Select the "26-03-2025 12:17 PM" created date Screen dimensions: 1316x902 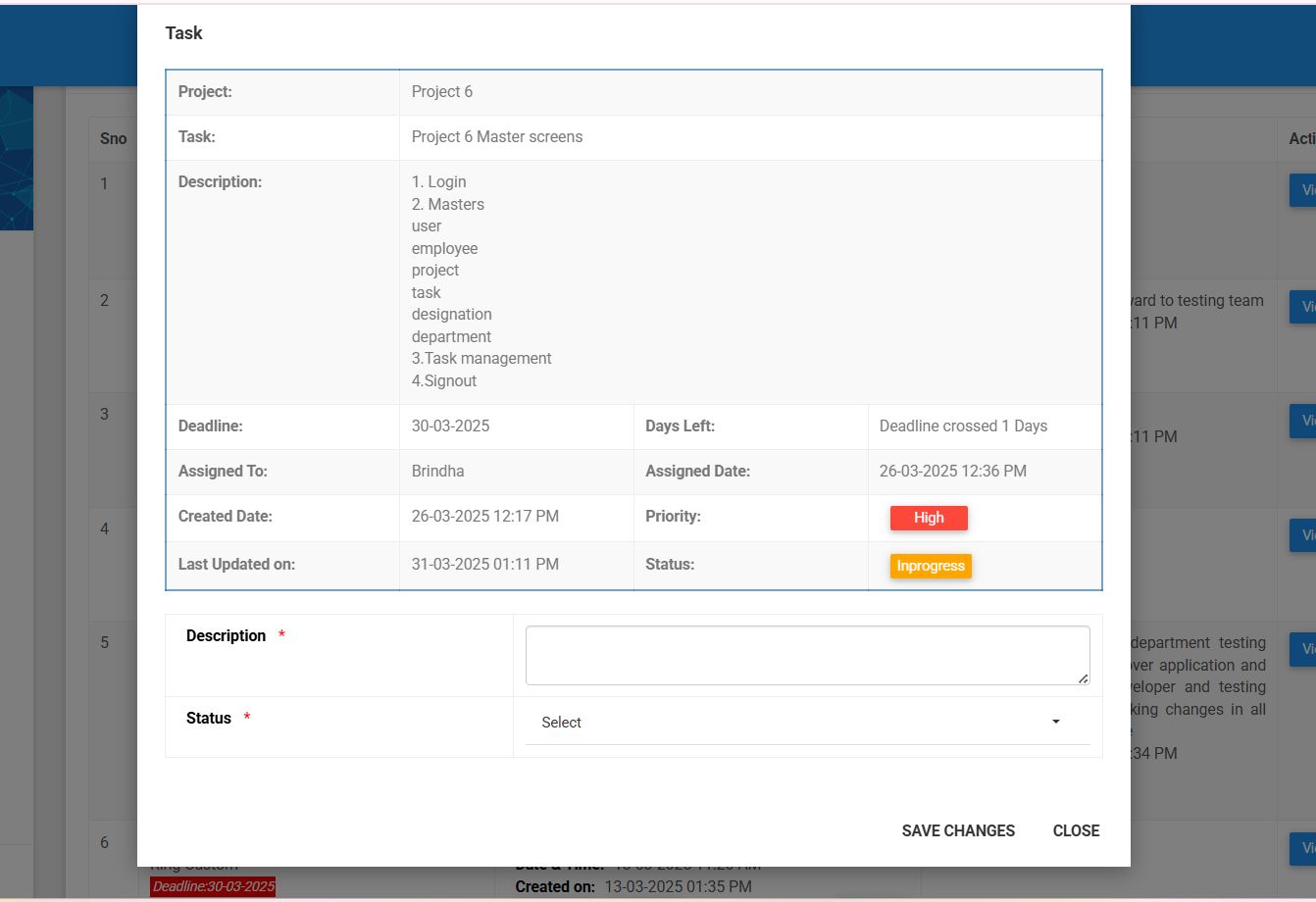485,517
